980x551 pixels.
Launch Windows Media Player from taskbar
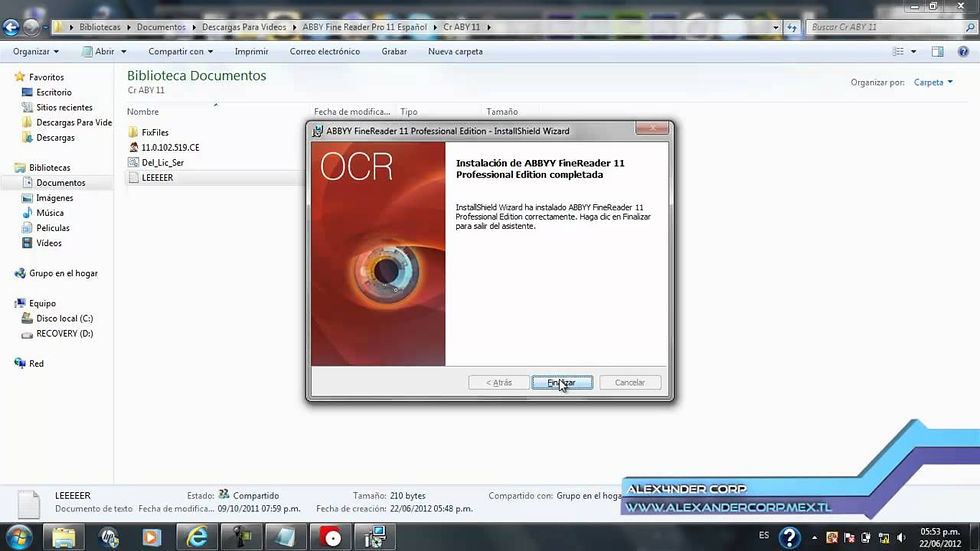152,537
